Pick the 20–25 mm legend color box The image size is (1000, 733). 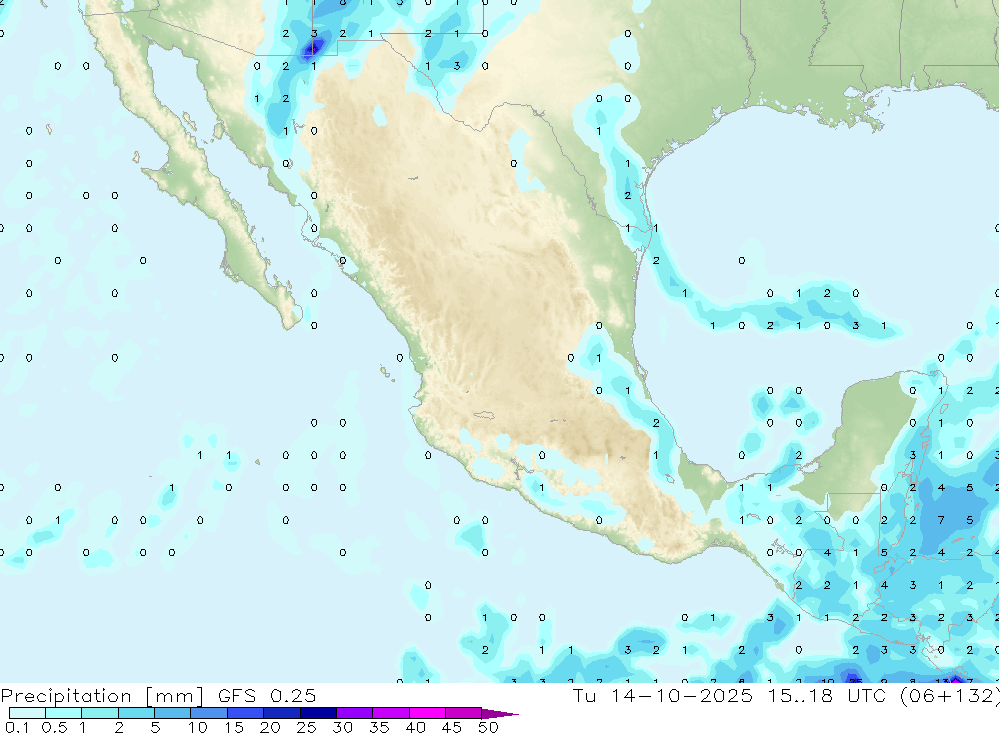coord(282,713)
